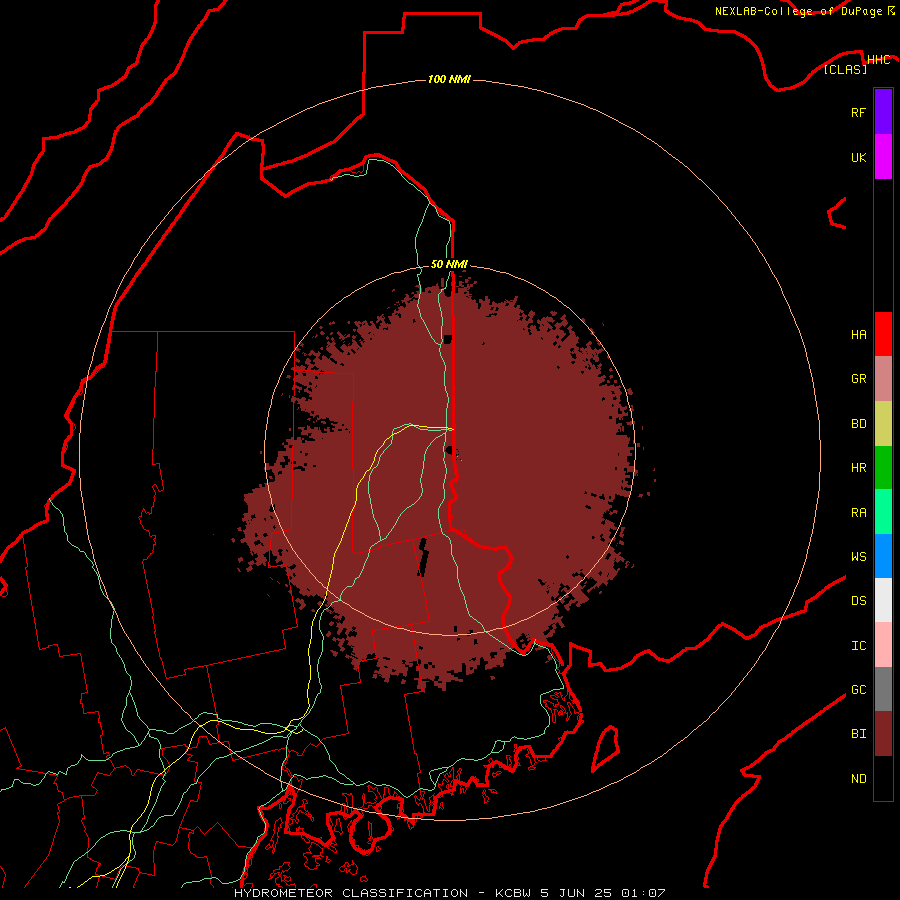
Task: Click the GR legend label
Action: 858,379
